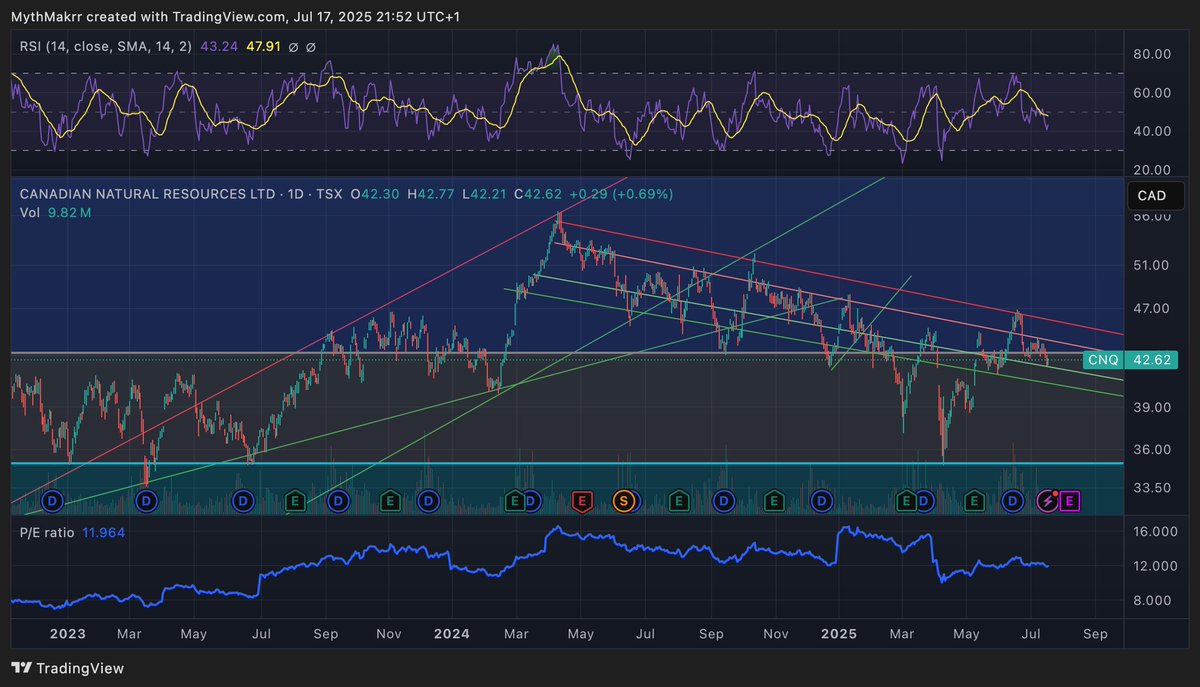Open dividend marker at start of 2023
The width and height of the screenshot is (1200, 687).
52,499
